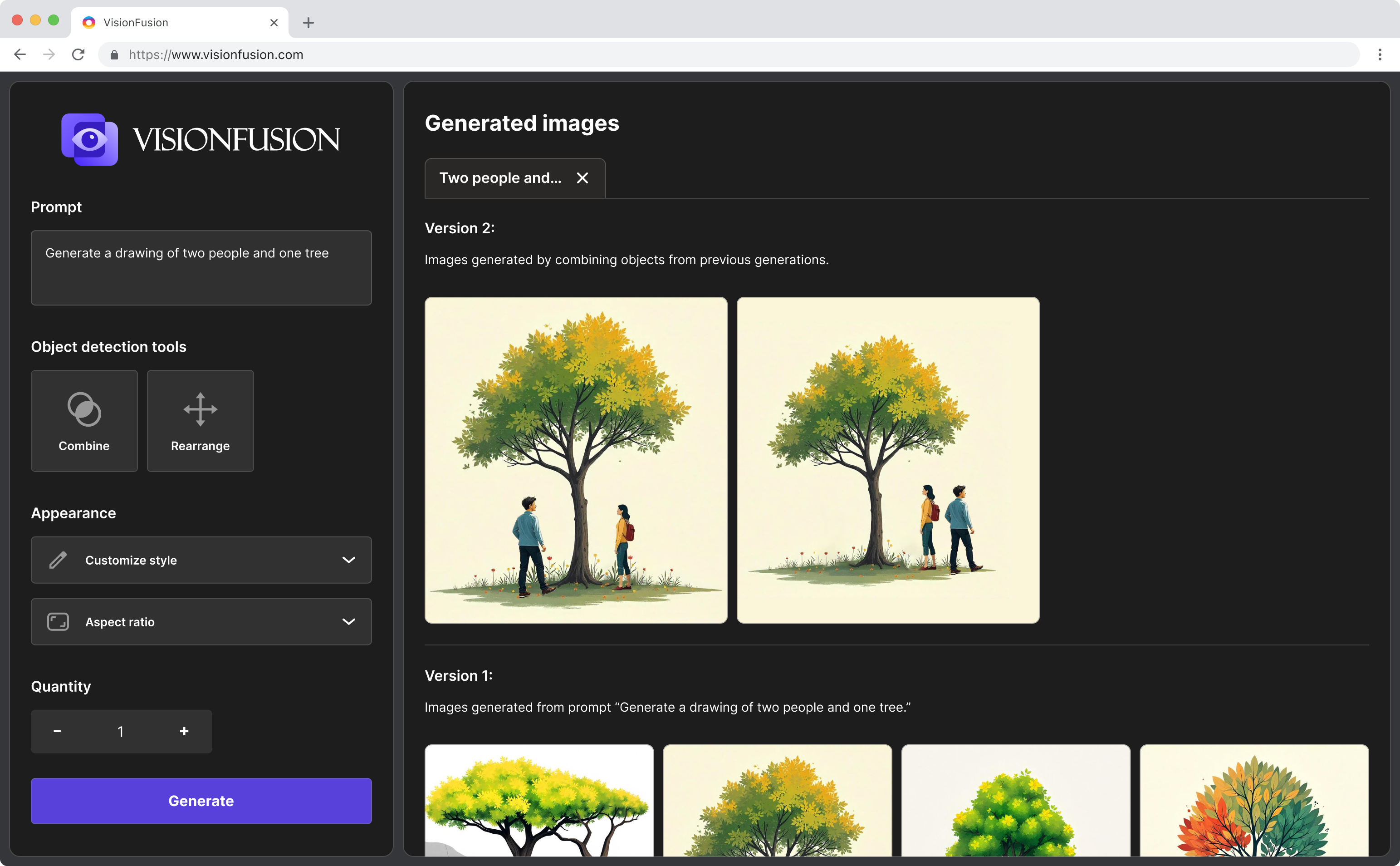Click the Aspect ratio frame icon
Viewport: 1400px width, 866px height.
[x=58, y=621]
